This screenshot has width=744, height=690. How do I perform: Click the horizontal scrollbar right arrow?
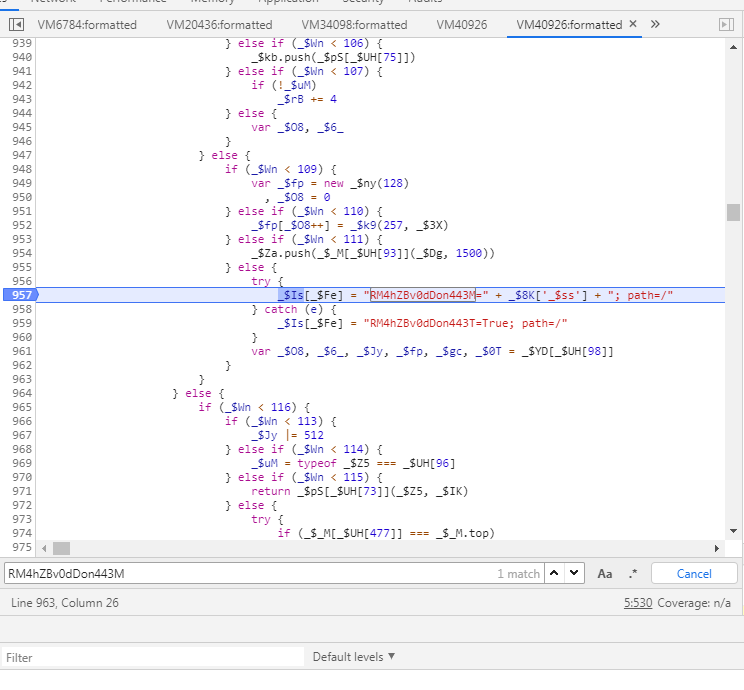click(716, 548)
